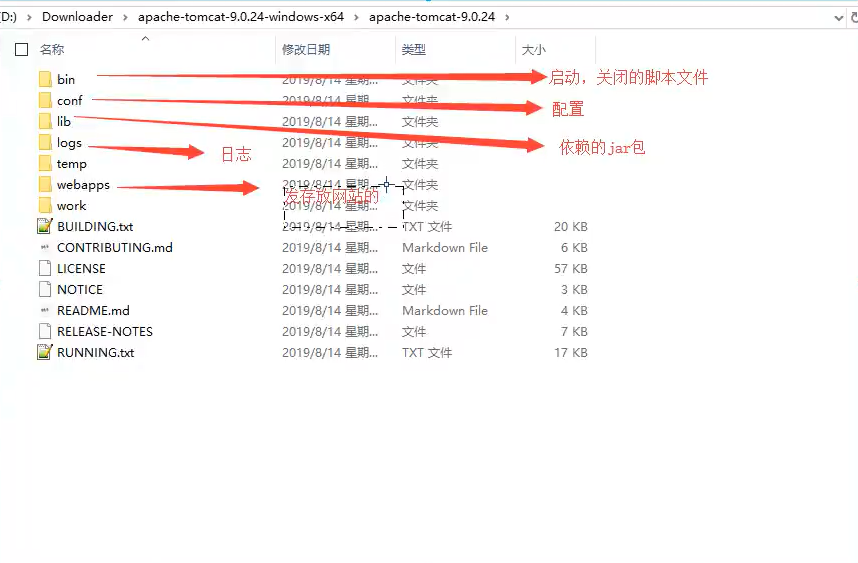The height and width of the screenshot is (563, 858).
Task: Select the RUNNING.txt file icon
Action: point(44,352)
